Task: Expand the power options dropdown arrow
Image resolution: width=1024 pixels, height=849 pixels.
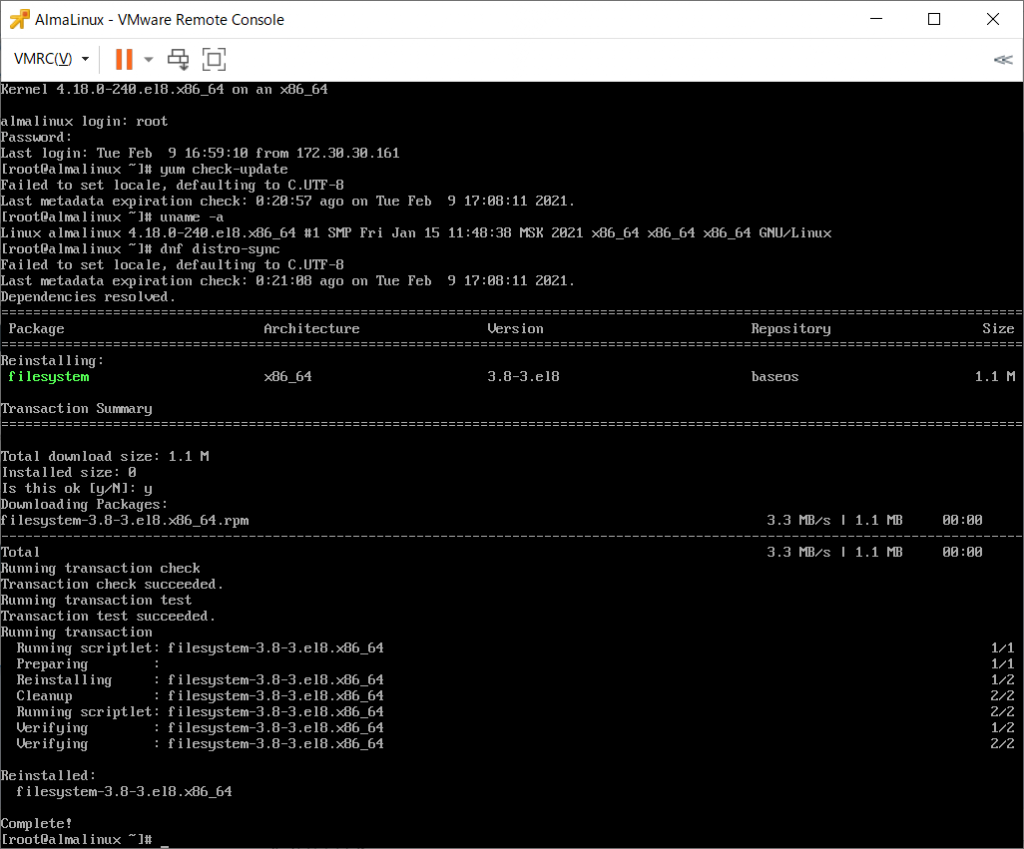Action: tap(149, 59)
